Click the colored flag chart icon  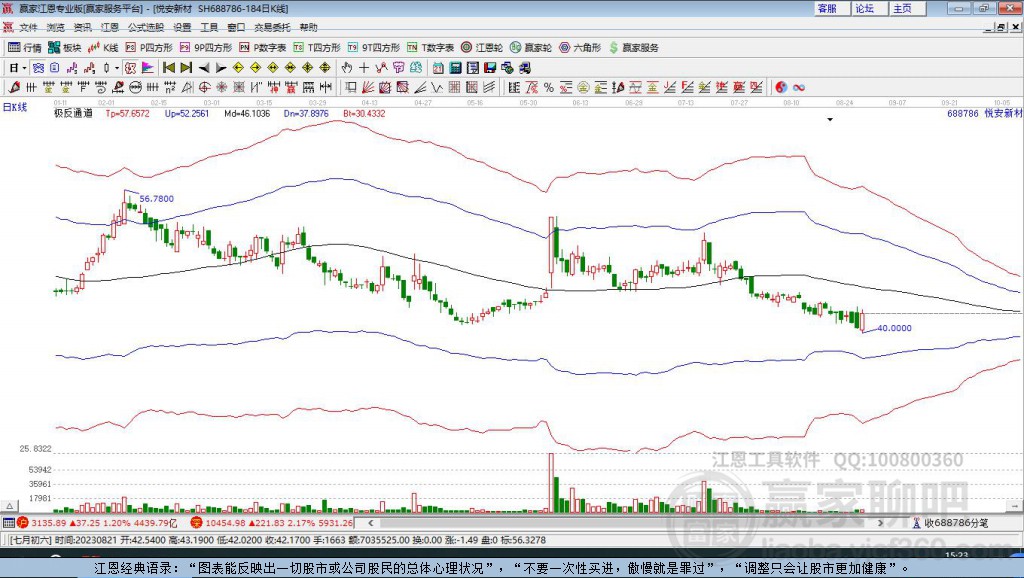coord(148,68)
